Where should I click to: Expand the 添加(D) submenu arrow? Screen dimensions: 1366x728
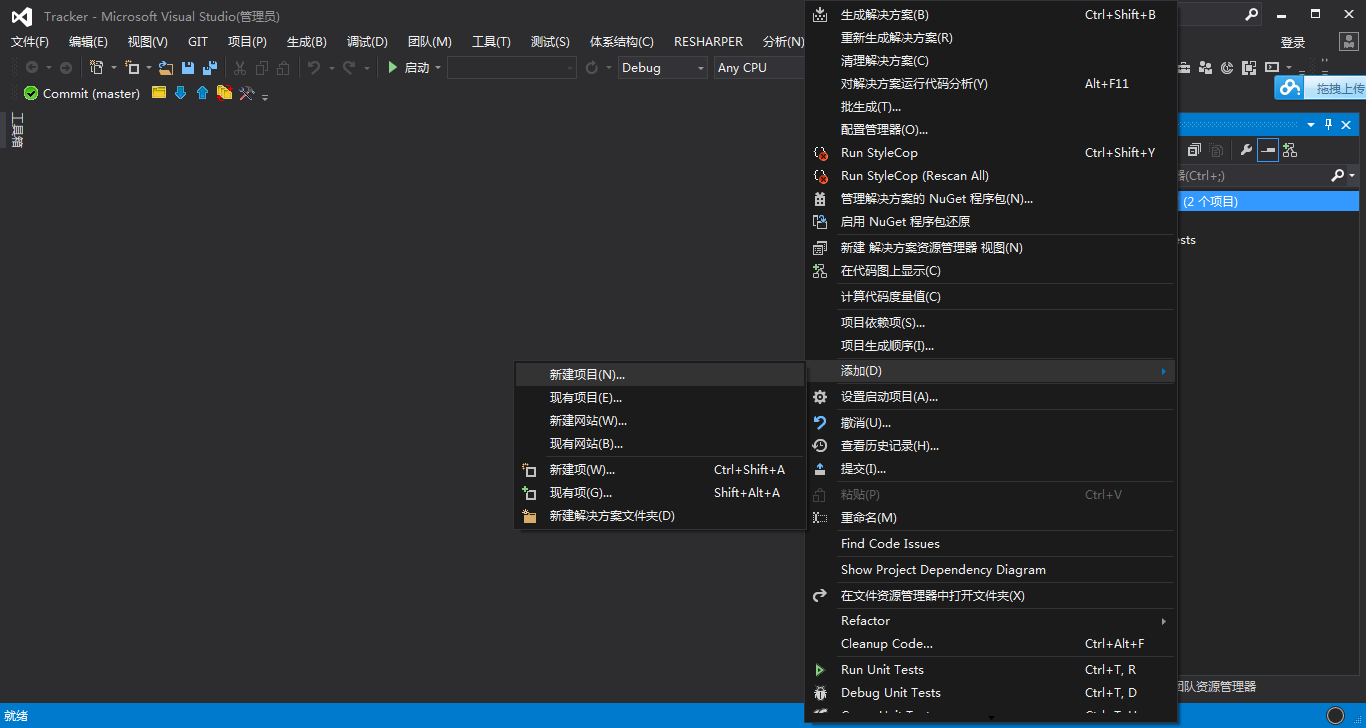point(1163,371)
